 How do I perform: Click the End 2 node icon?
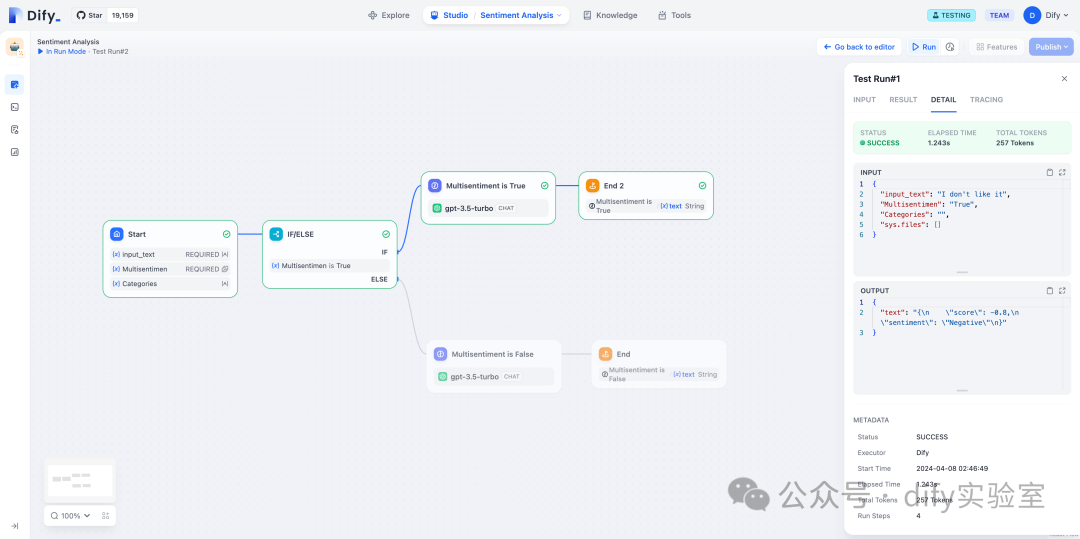pyautogui.click(x=592, y=185)
